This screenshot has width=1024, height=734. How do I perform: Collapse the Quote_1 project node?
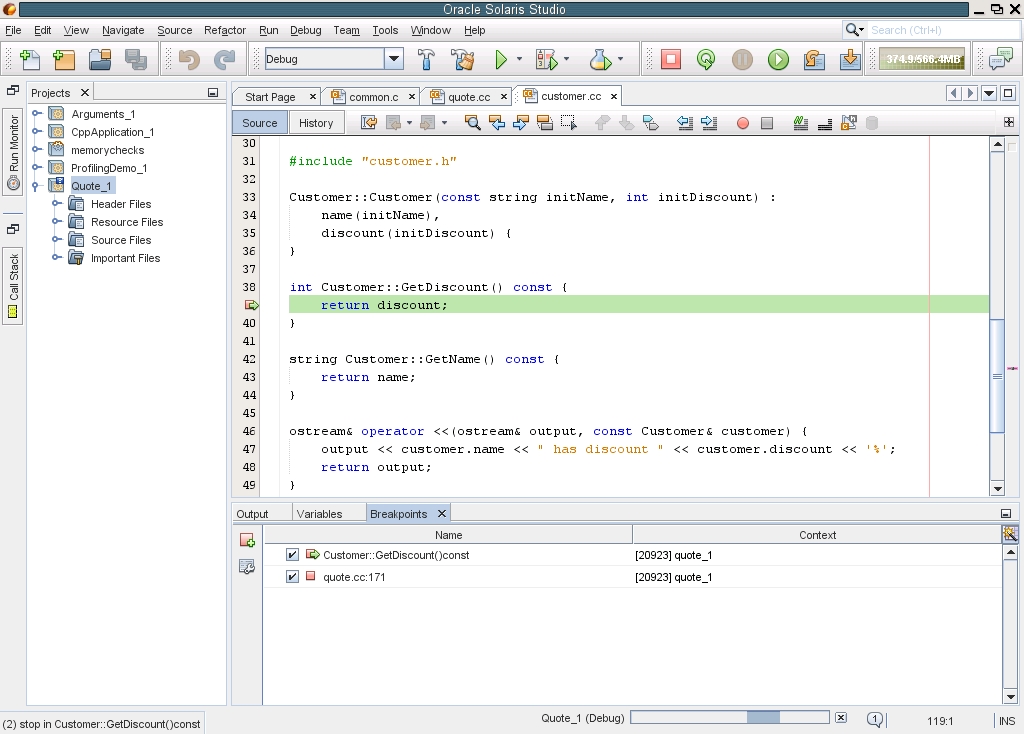[36, 186]
